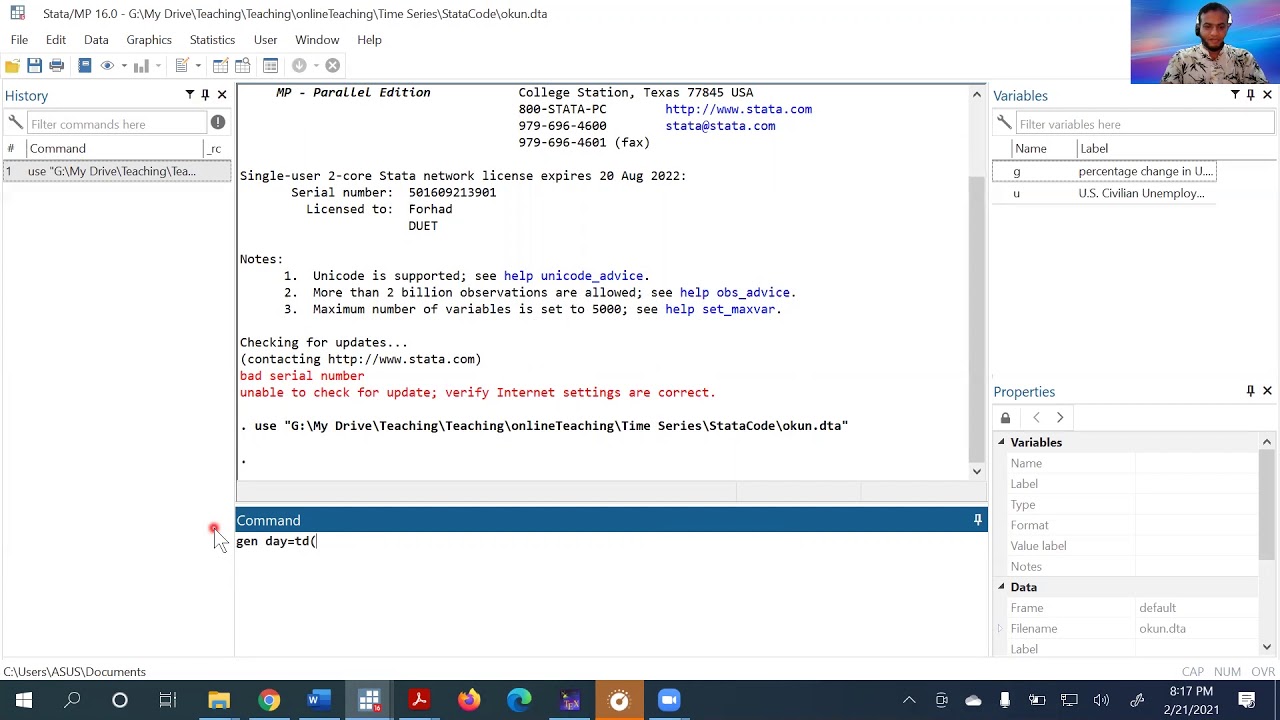Select variable g in Variables list
Image resolution: width=1280 pixels, height=720 pixels.
[x=1104, y=171]
